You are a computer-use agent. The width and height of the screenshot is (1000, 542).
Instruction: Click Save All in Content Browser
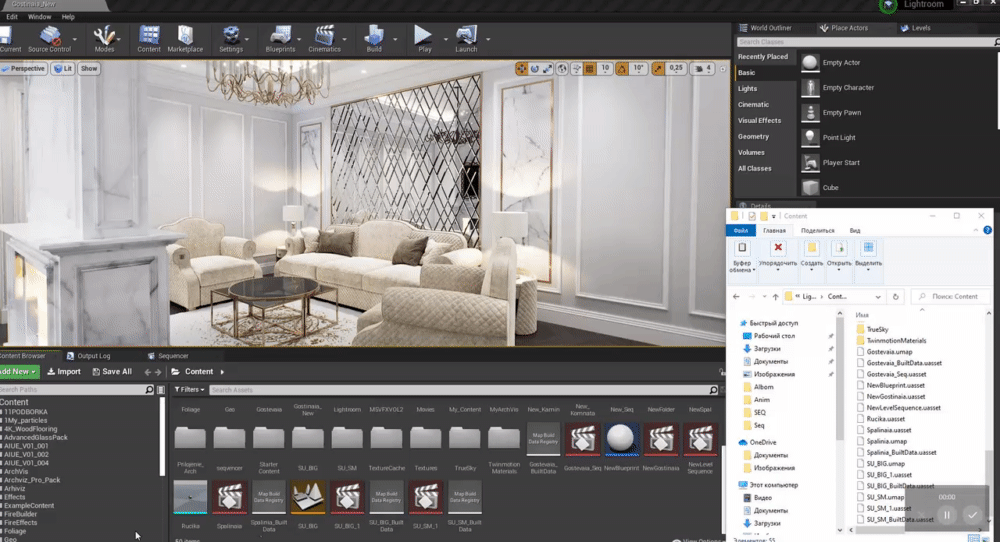tap(111, 371)
